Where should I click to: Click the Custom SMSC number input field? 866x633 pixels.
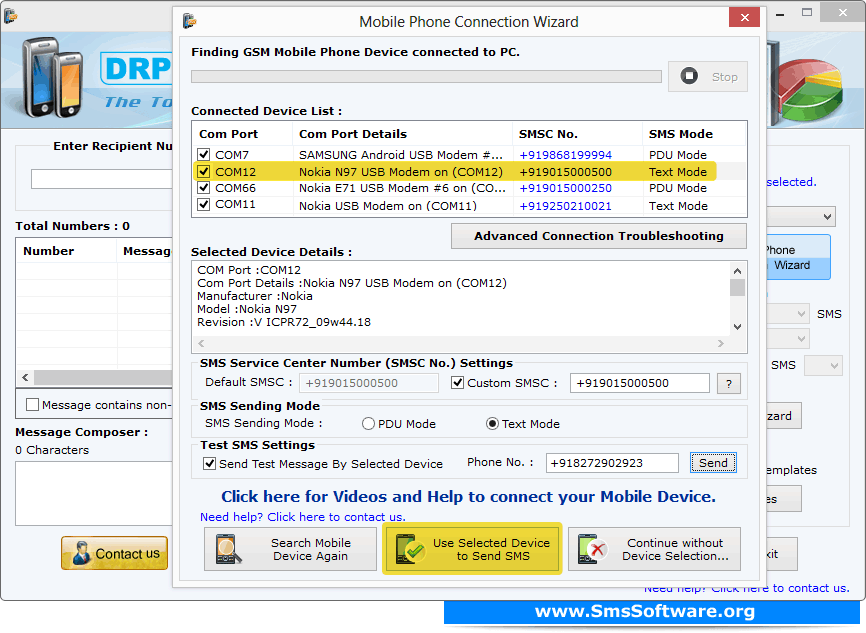[640, 383]
